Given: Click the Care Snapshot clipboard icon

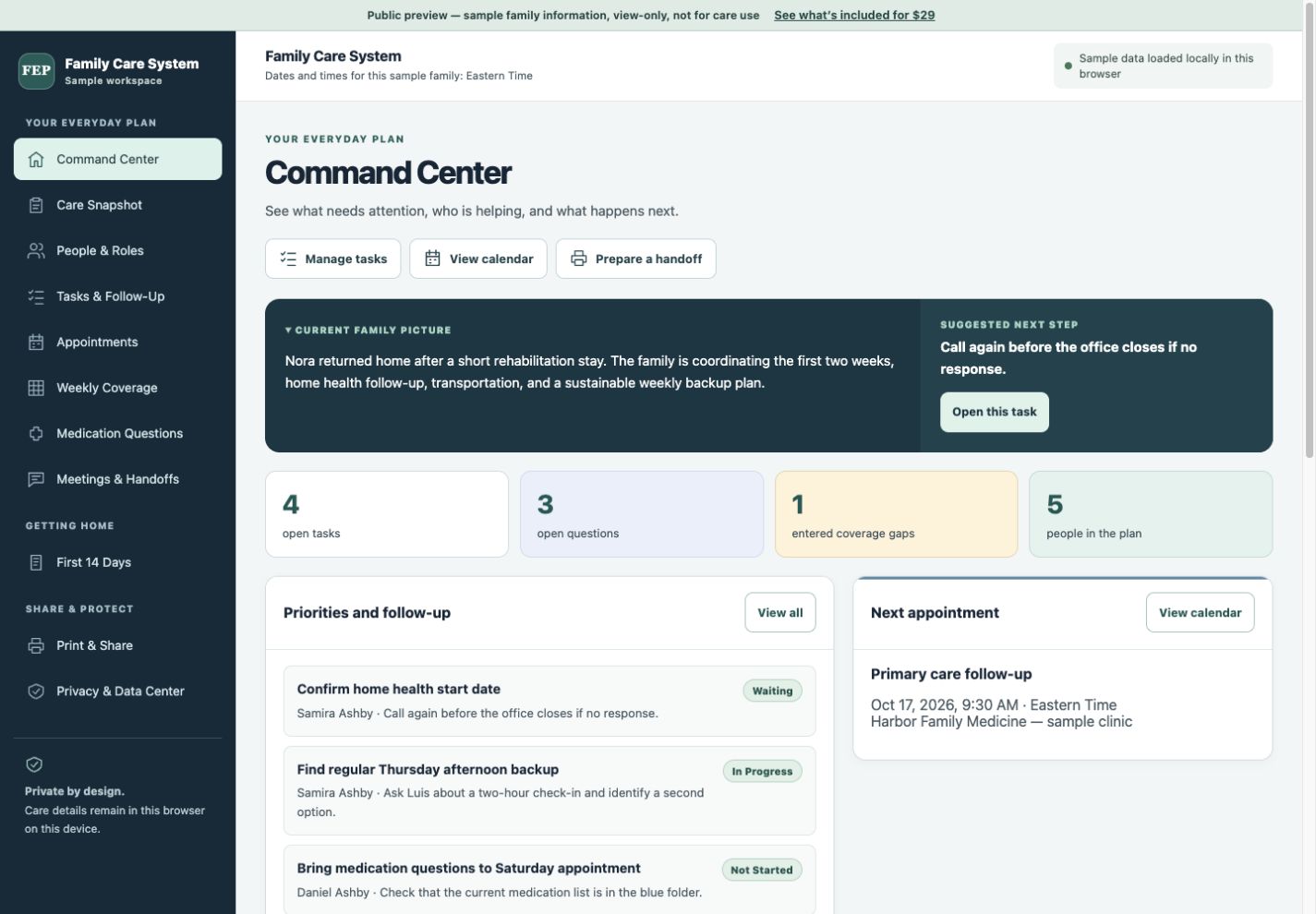Looking at the screenshot, I should click(x=36, y=205).
